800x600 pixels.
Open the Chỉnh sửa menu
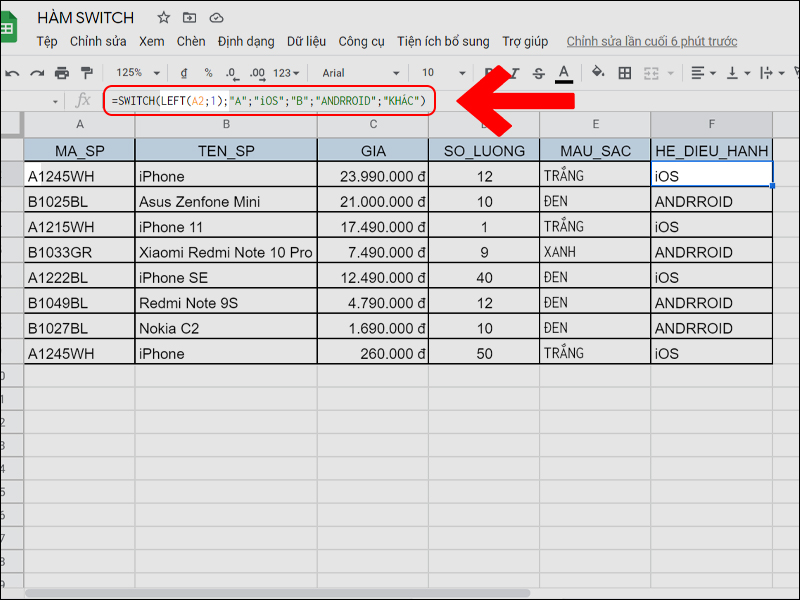(98, 41)
